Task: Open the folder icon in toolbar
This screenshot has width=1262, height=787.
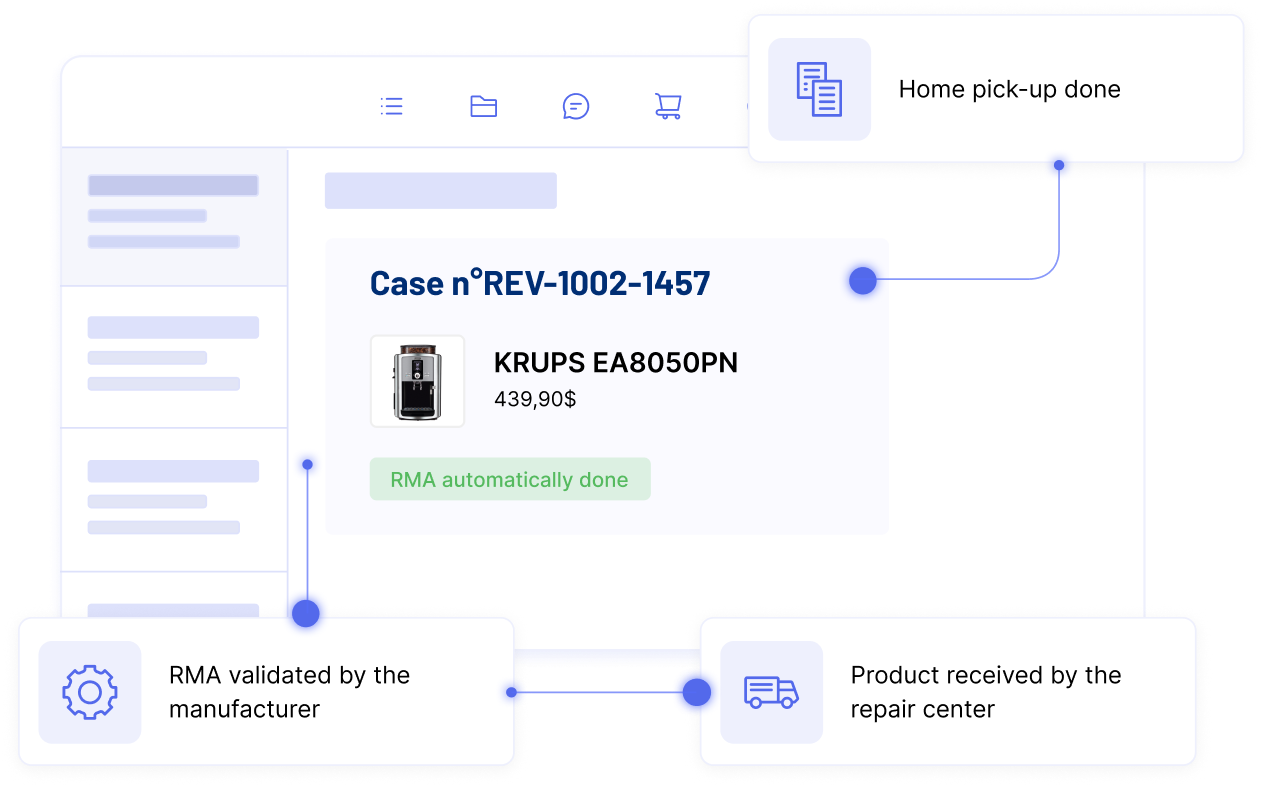Action: pos(484,106)
